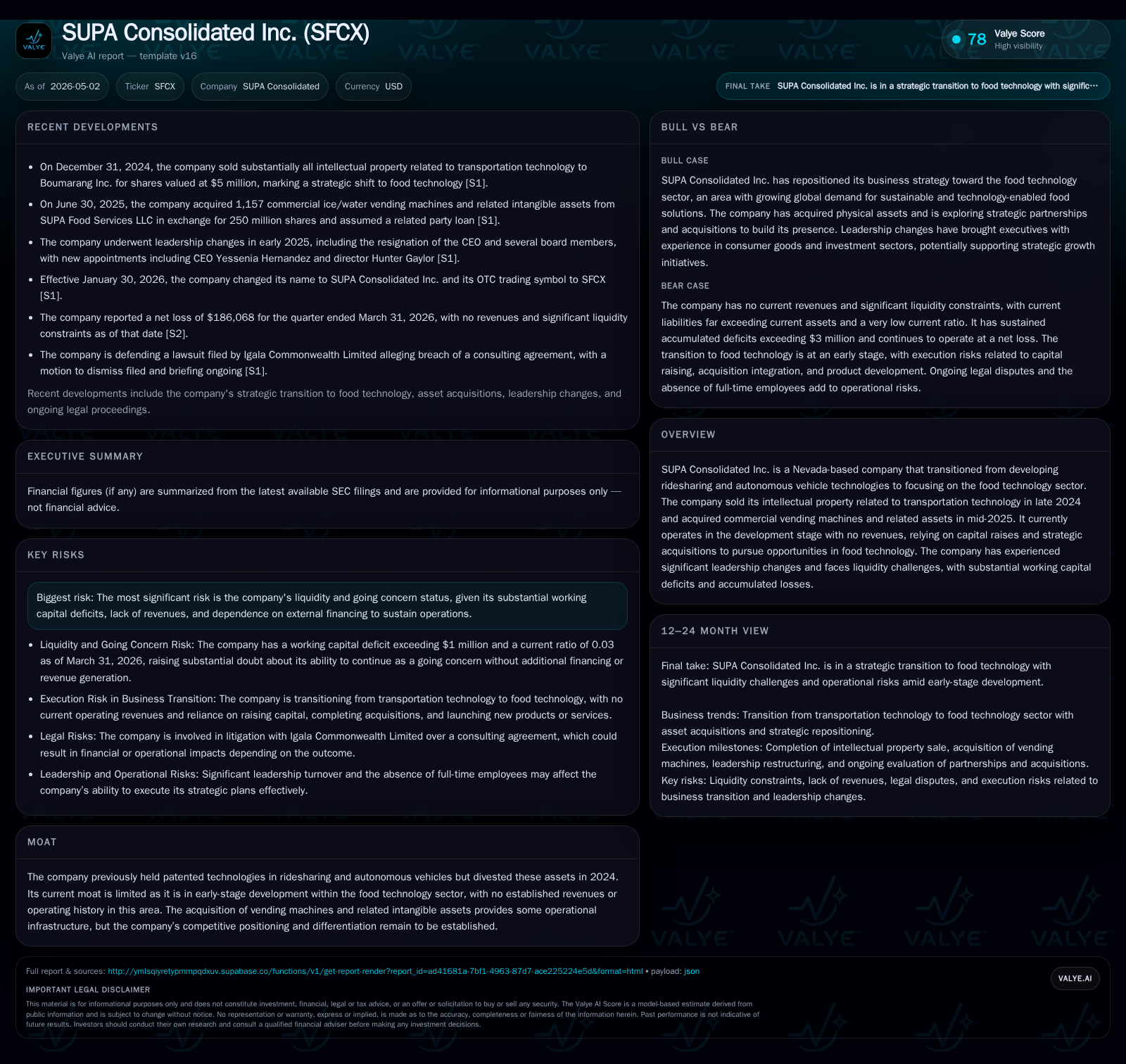
Task: Click the Valye logo icon
Action: pyautogui.click(x=34, y=41)
